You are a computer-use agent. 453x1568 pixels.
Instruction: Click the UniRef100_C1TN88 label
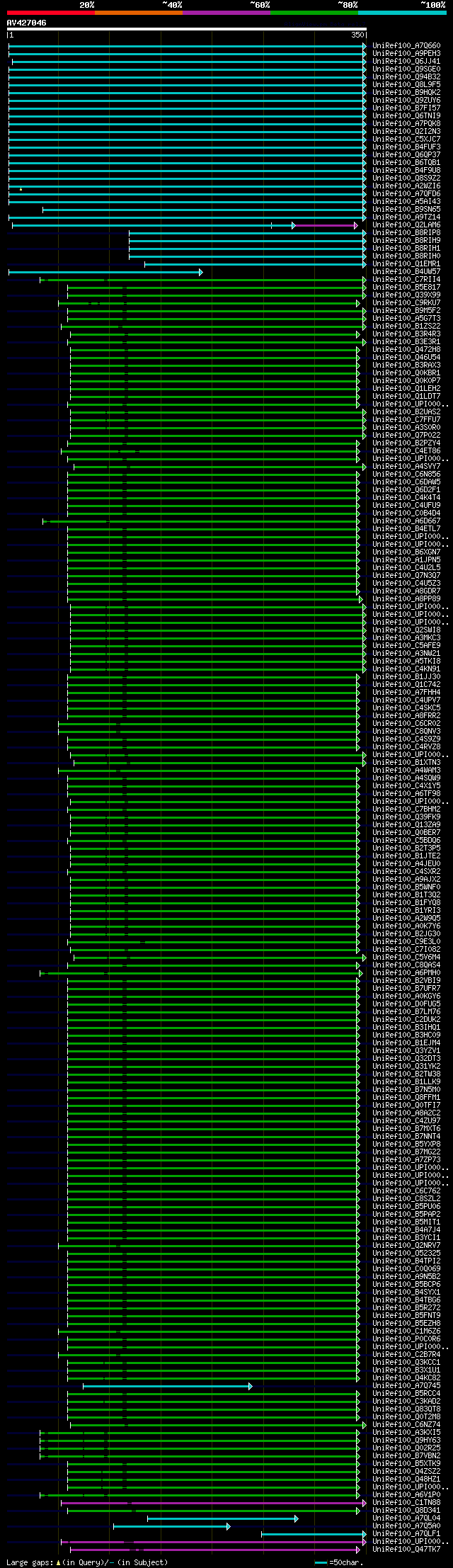(x=406, y=1503)
